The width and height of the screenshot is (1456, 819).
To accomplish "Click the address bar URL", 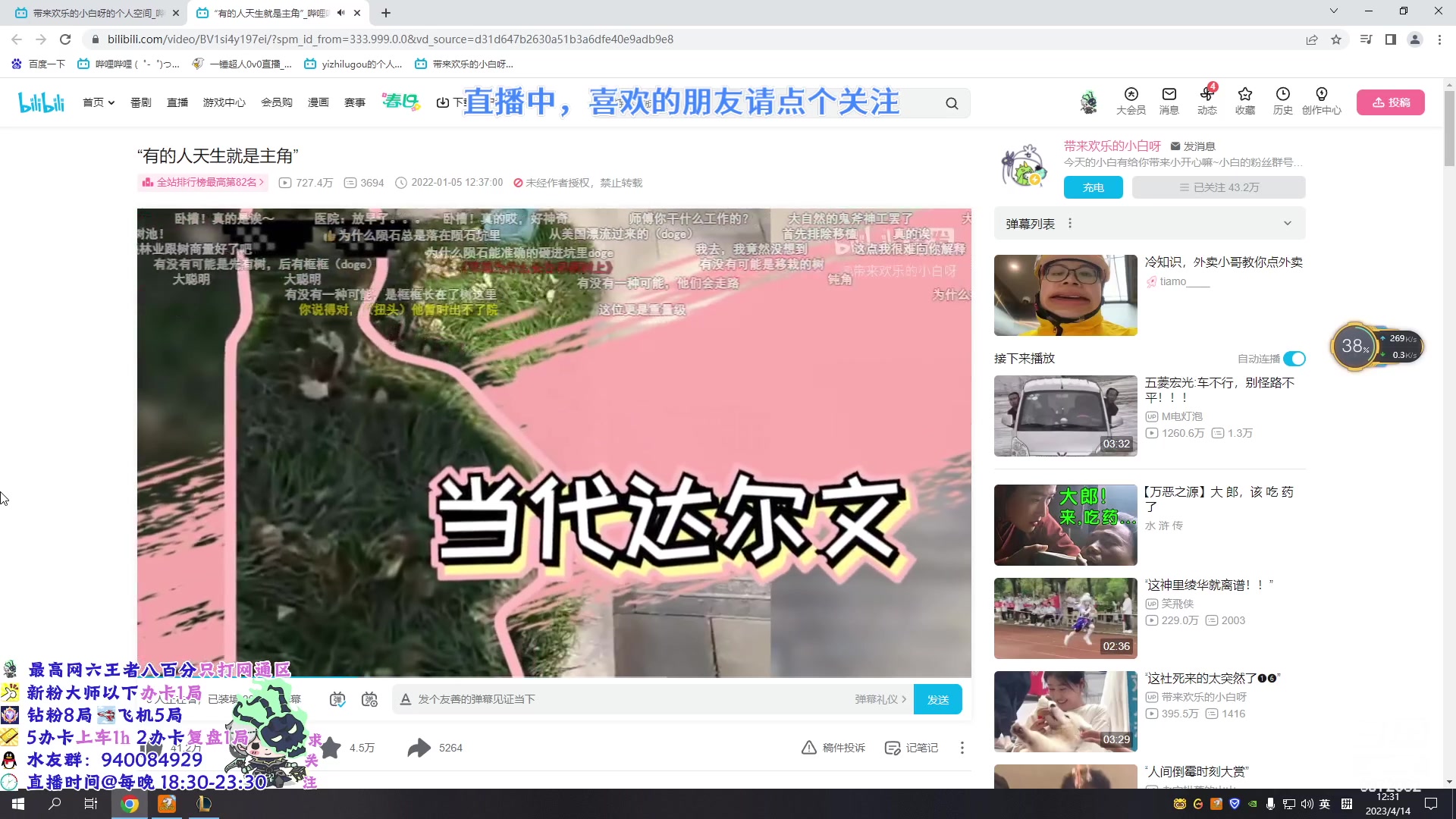I will click(391, 39).
